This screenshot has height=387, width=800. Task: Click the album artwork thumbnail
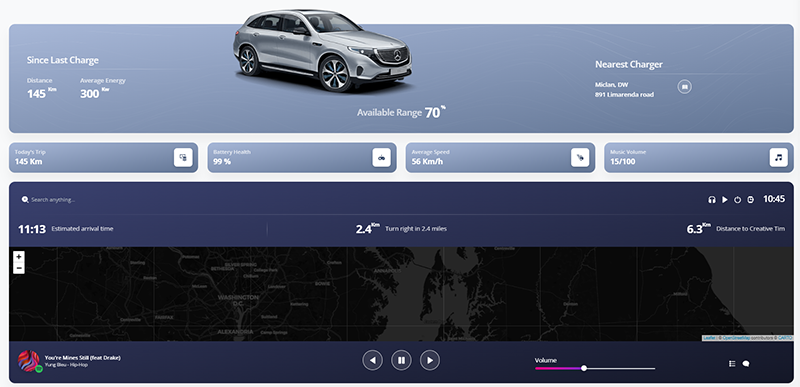point(28,360)
